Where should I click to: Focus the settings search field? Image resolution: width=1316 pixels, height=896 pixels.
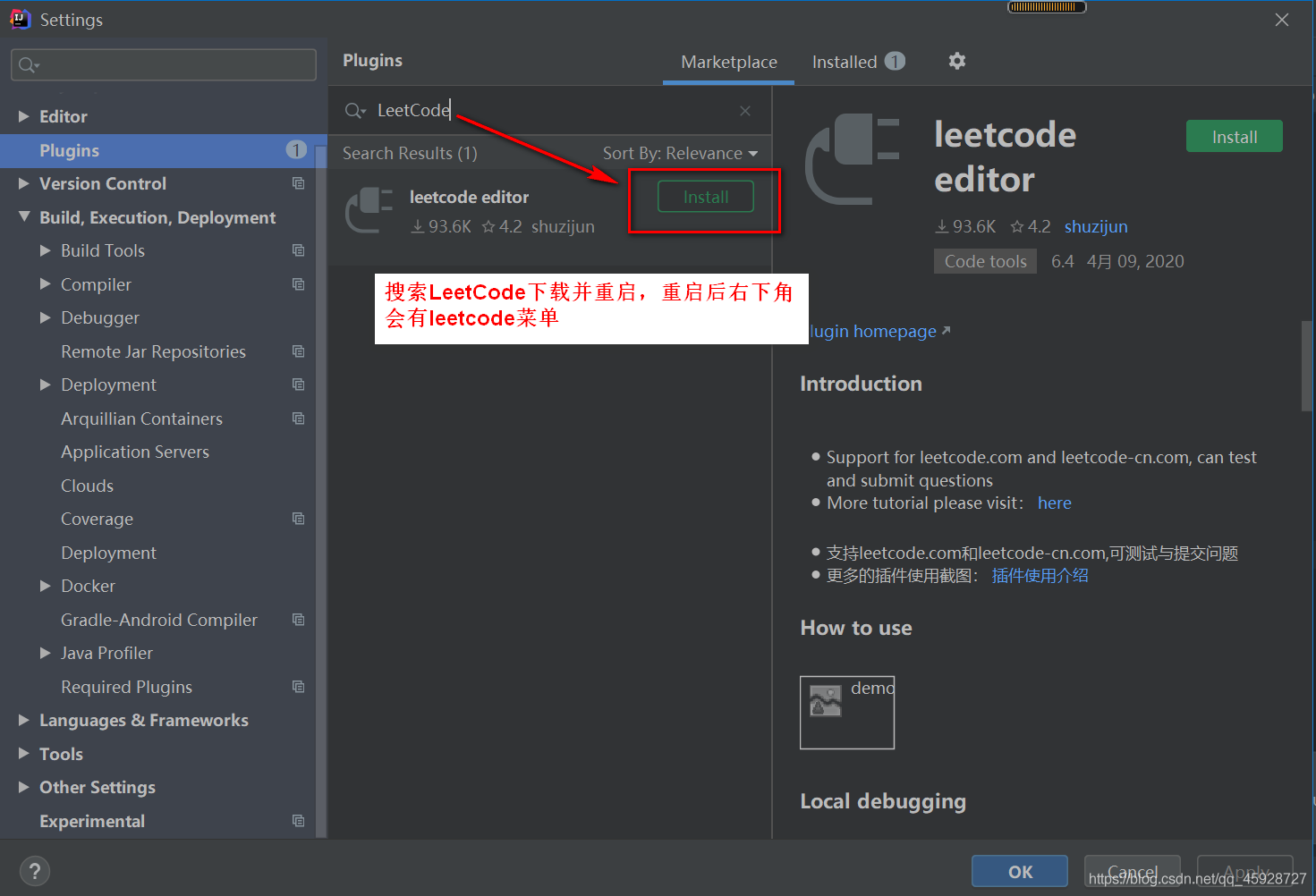pos(164,64)
